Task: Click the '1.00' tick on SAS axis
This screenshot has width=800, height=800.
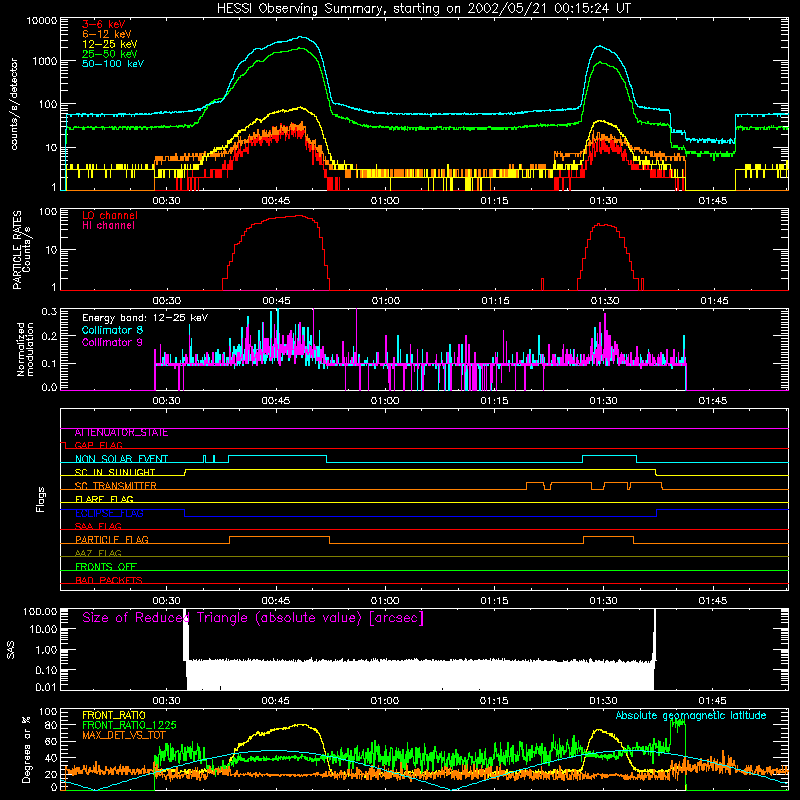Action: coord(46,650)
